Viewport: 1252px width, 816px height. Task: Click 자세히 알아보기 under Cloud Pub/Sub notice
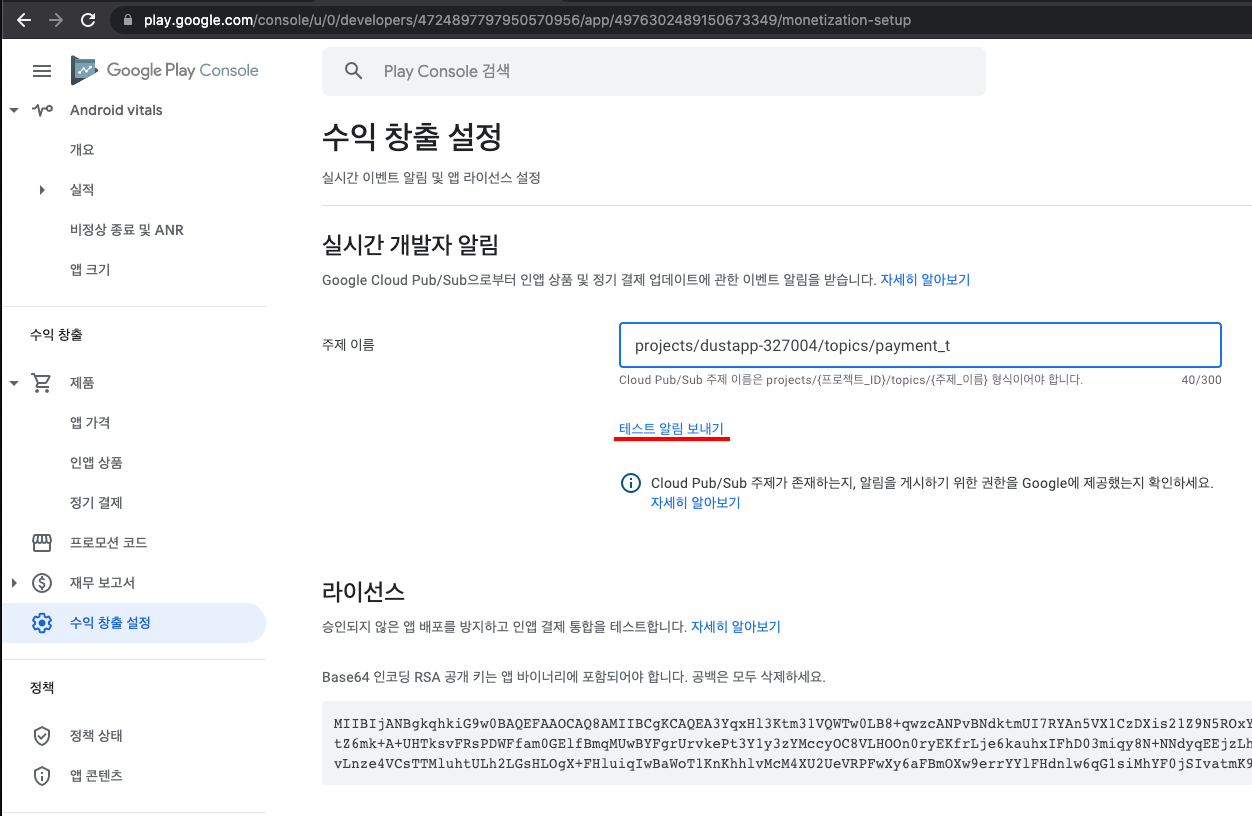tap(695, 503)
